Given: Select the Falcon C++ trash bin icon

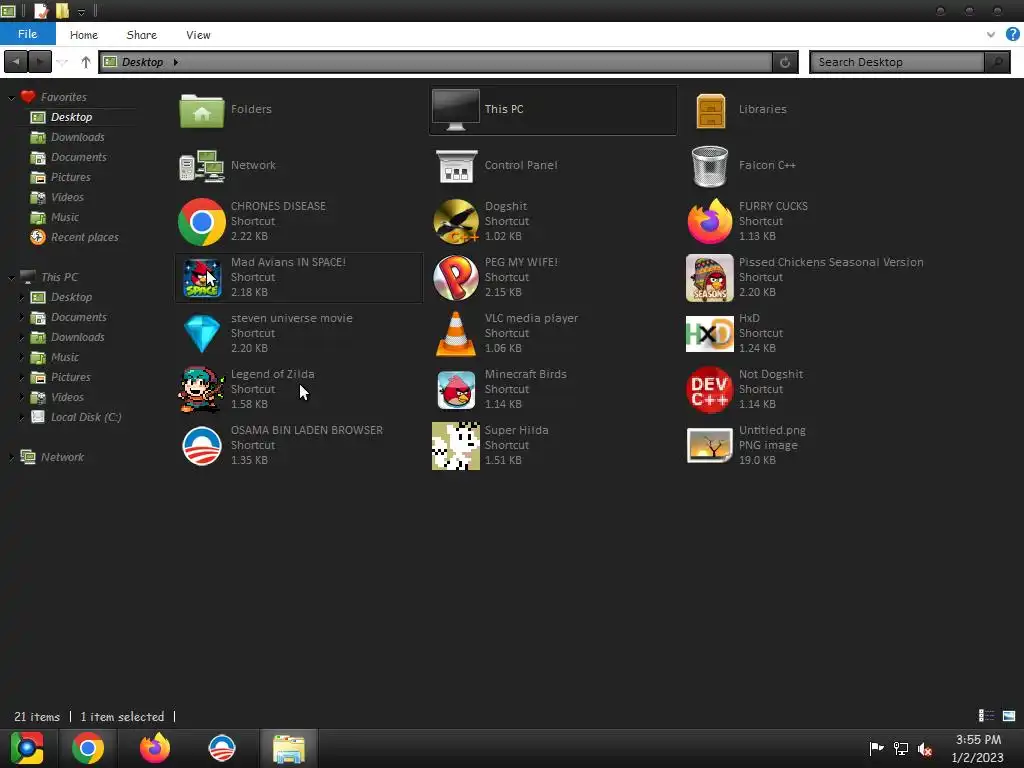Looking at the screenshot, I should (x=710, y=166).
